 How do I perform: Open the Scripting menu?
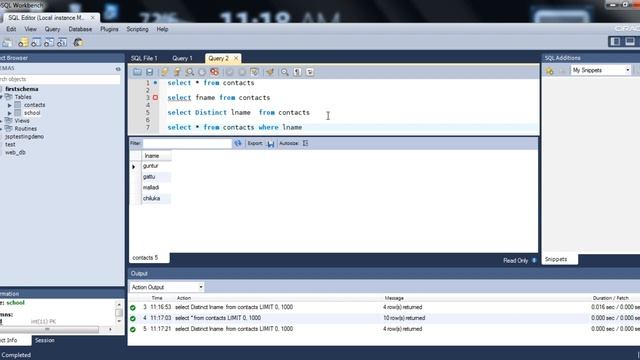tap(137, 29)
